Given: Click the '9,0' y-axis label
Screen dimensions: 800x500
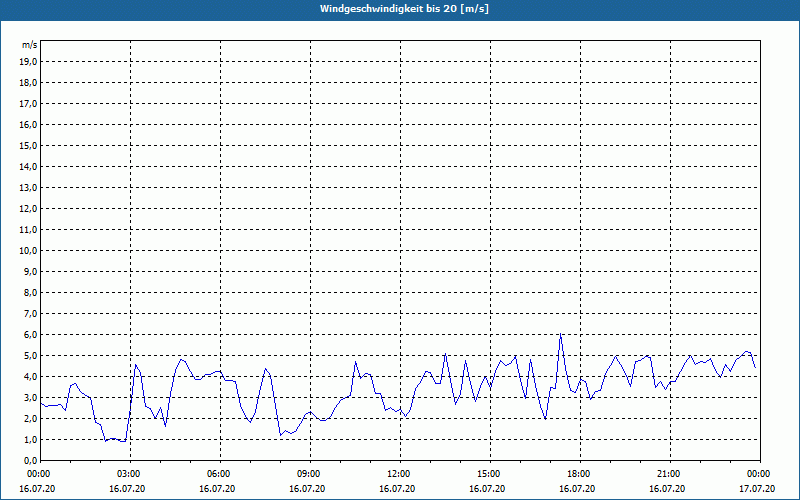Looking at the screenshot, I should (x=31, y=271).
